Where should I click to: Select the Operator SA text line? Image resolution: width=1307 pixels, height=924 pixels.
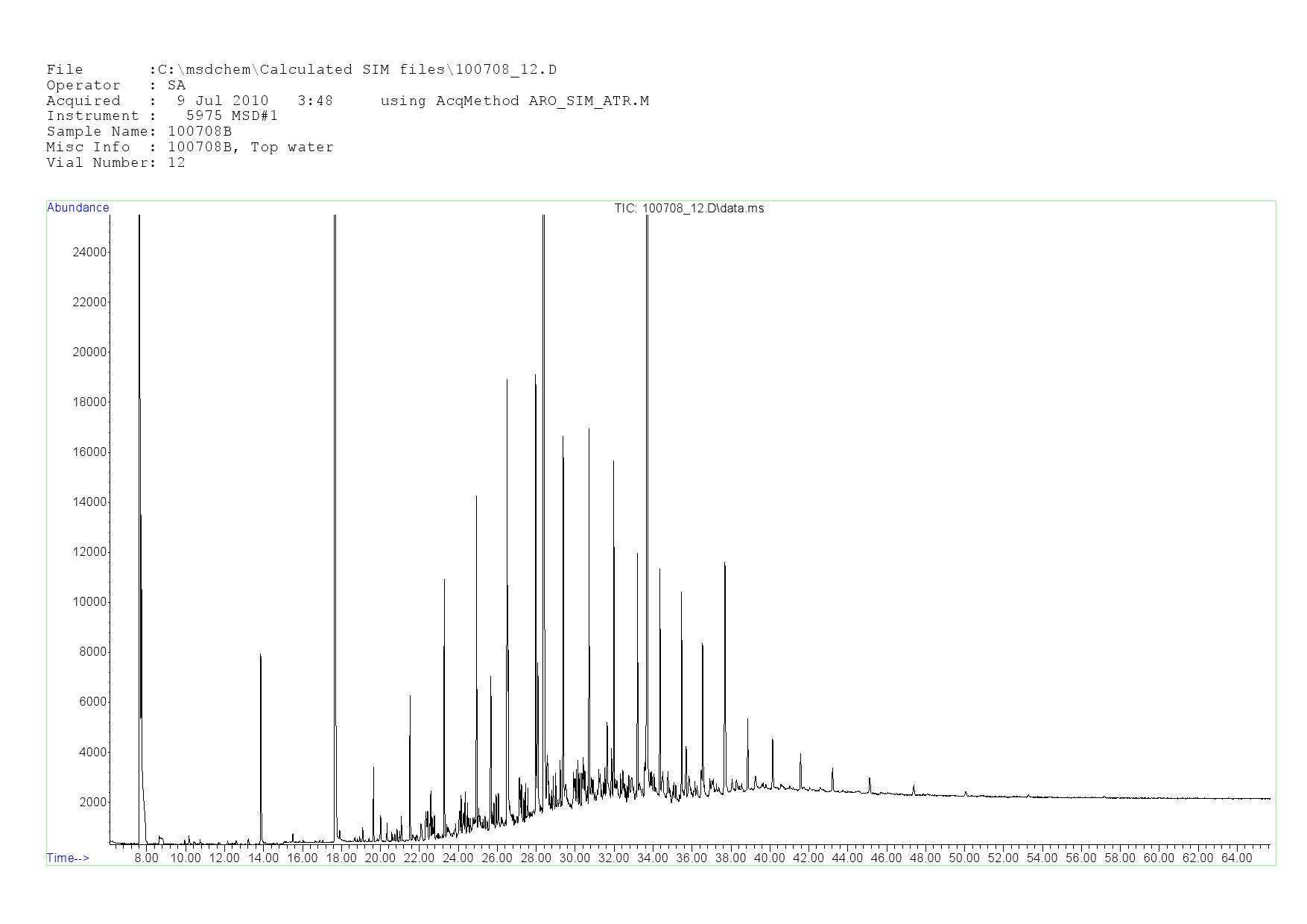point(115,86)
